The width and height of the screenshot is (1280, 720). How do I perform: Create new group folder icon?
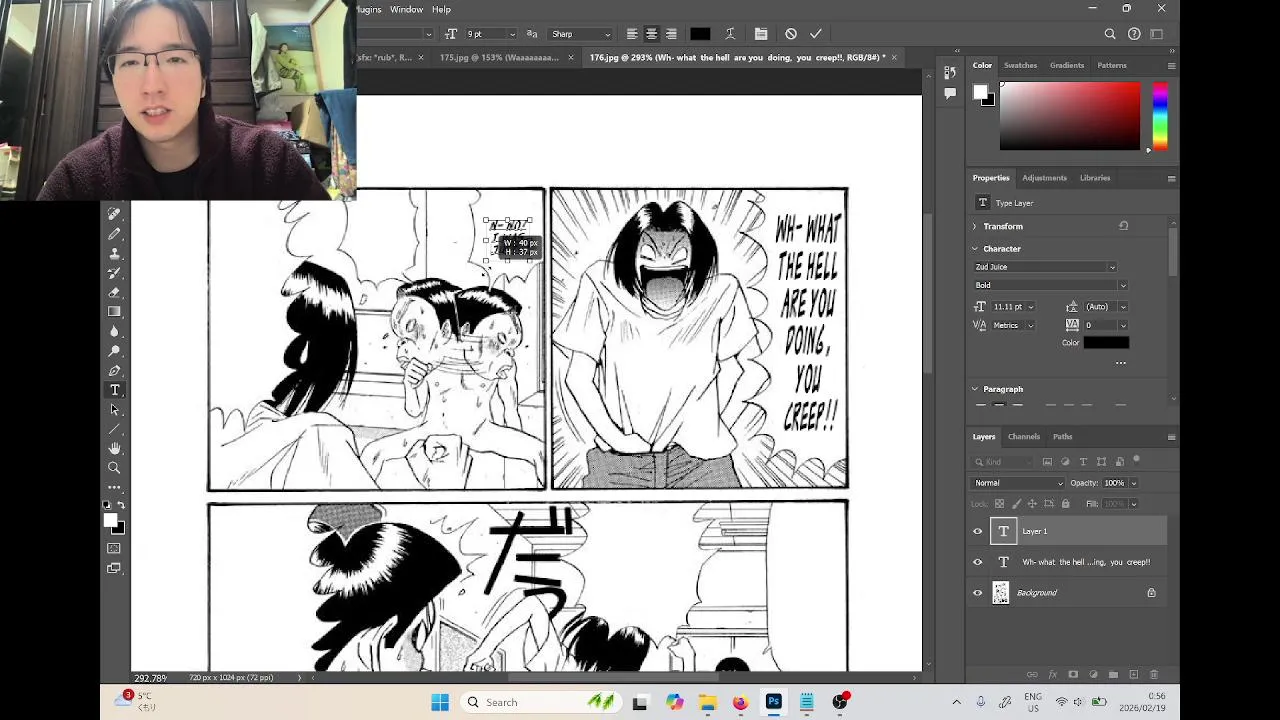pyautogui.click(x=1113, y=675)
